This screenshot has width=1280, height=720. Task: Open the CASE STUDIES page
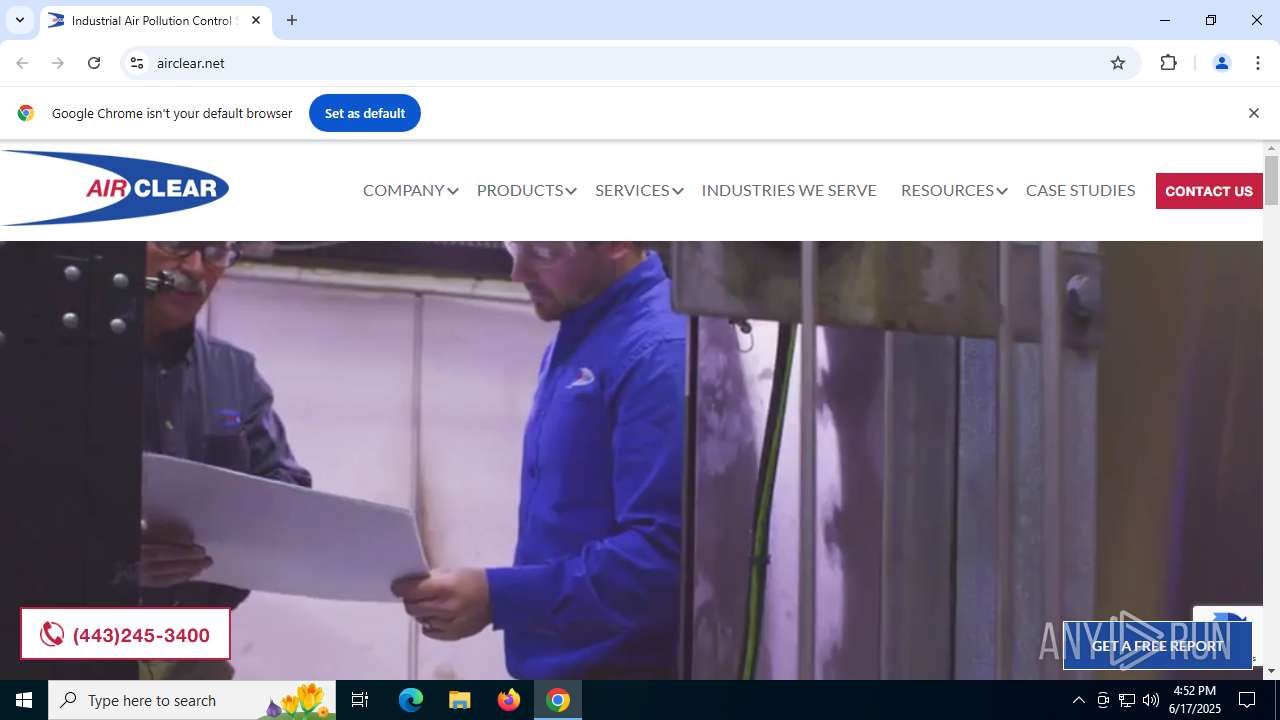1080,190
